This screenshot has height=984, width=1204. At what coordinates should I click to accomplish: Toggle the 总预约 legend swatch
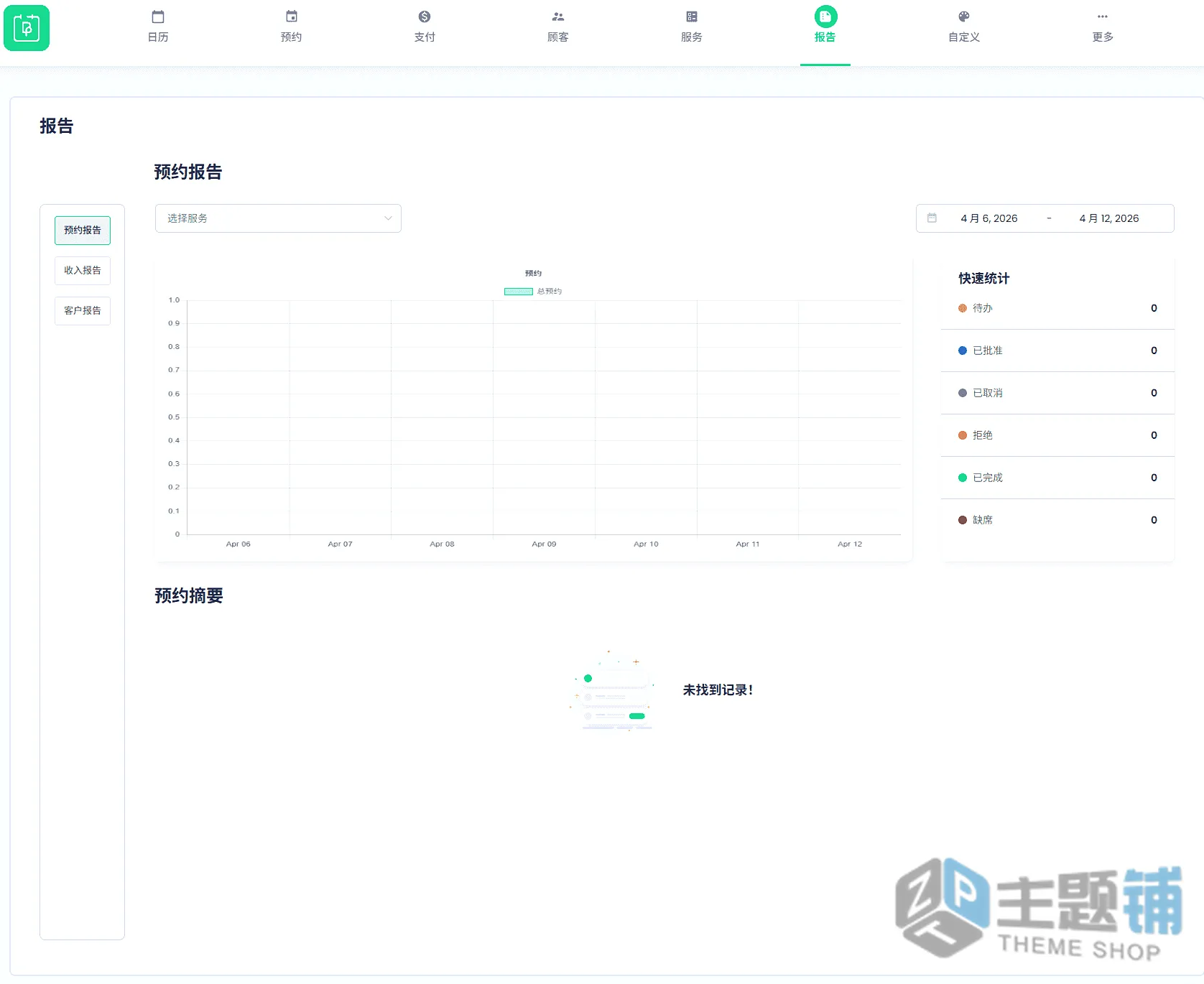tap(519, 292)
